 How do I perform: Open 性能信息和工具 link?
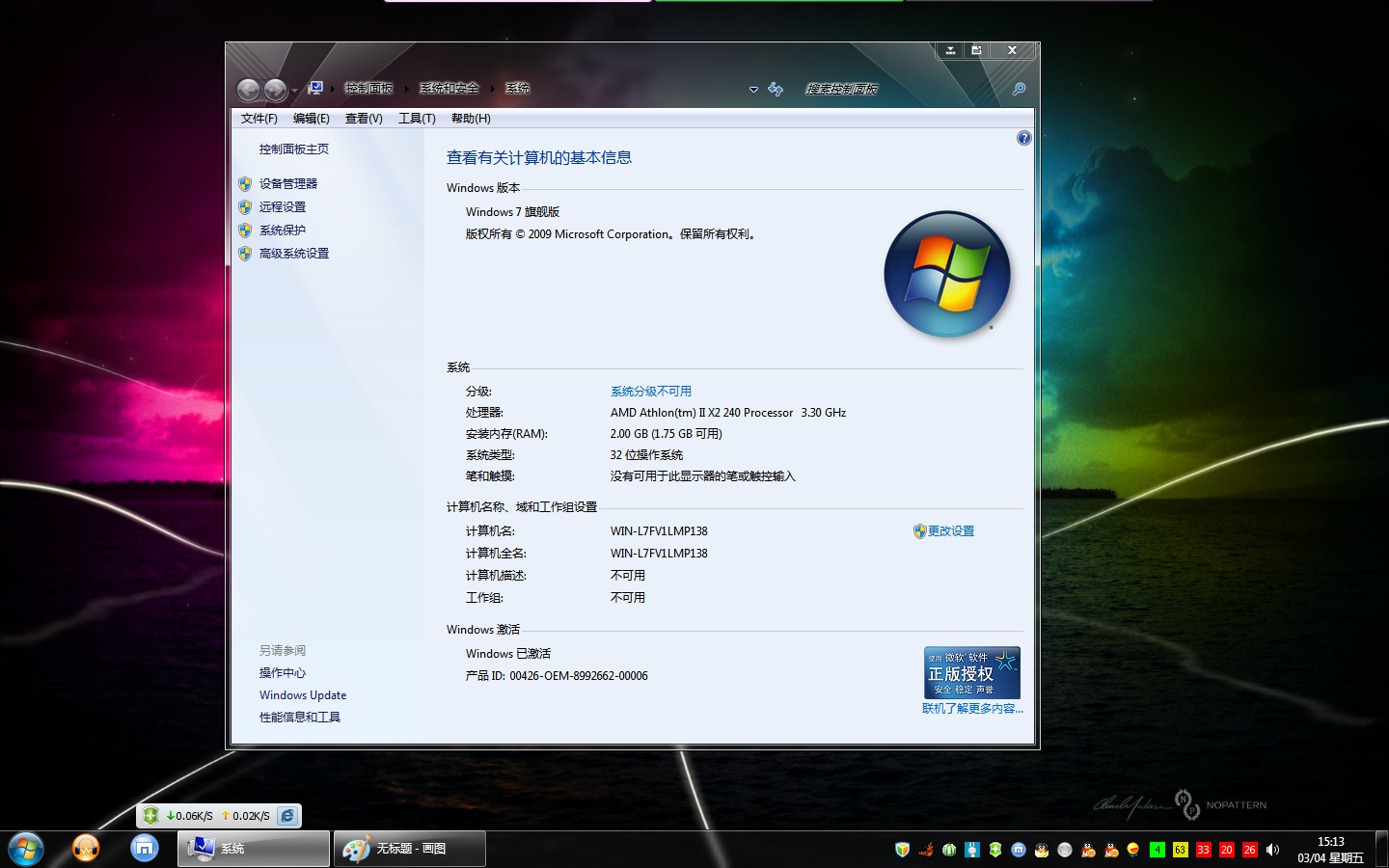click(300, 718)
